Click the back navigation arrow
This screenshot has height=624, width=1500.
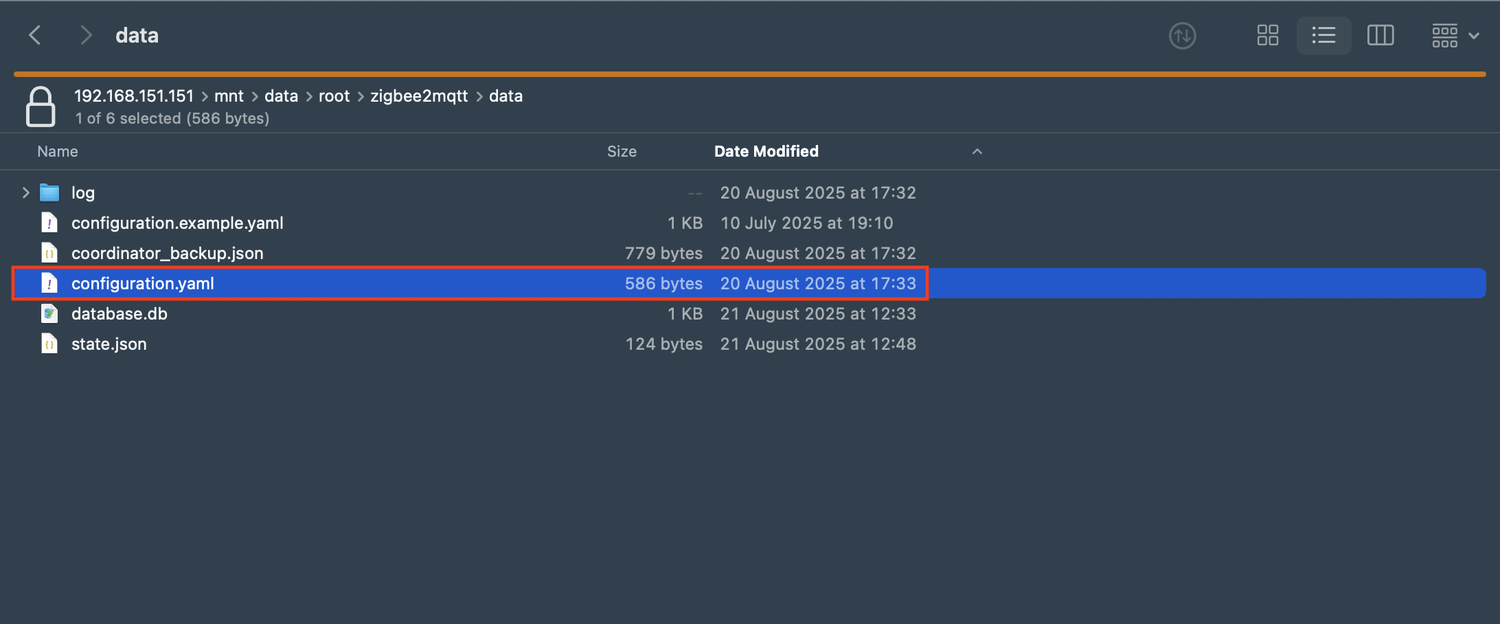(x=35, y=36)
